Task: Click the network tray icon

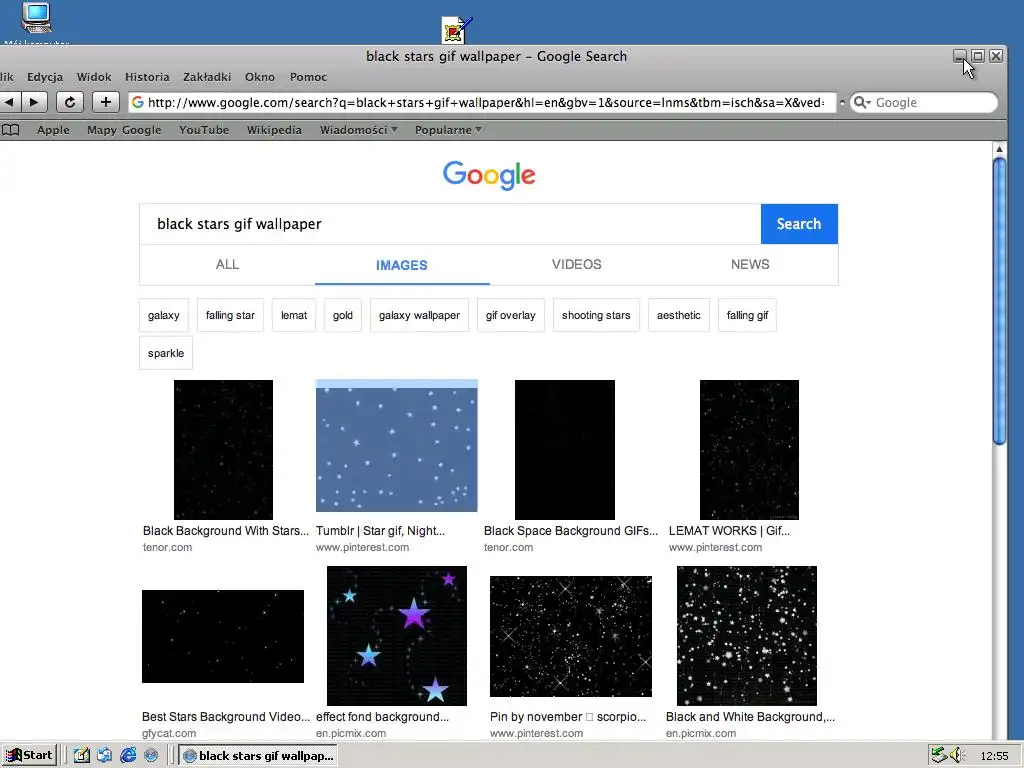Action: click(939, 755)
